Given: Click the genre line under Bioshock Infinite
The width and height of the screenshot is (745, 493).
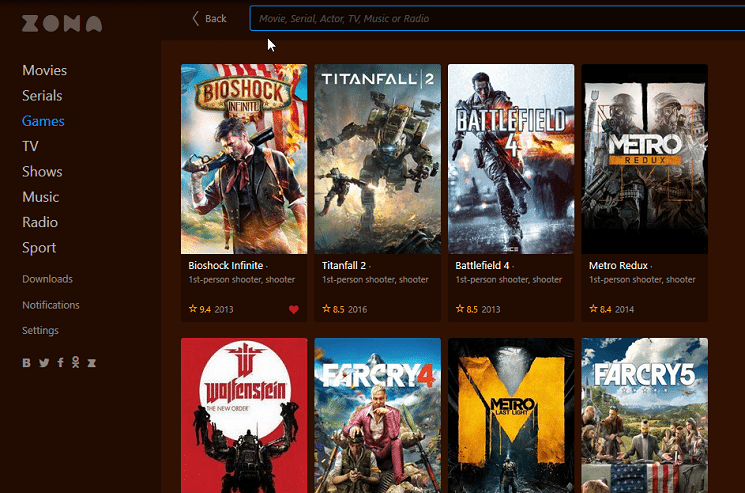Looking at the screenshot, I should click(241, 280).
